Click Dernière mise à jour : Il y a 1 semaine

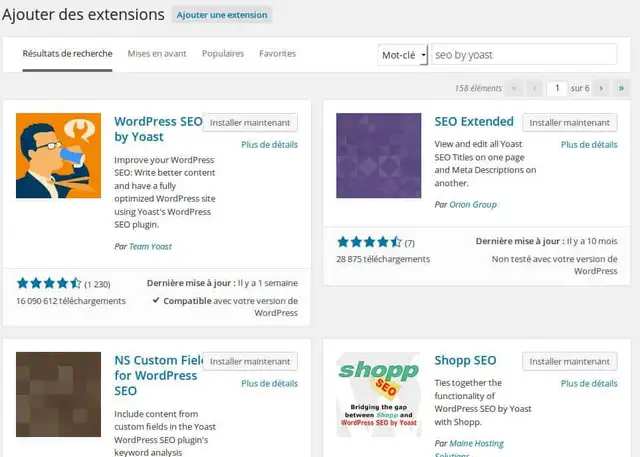point(222,283)
